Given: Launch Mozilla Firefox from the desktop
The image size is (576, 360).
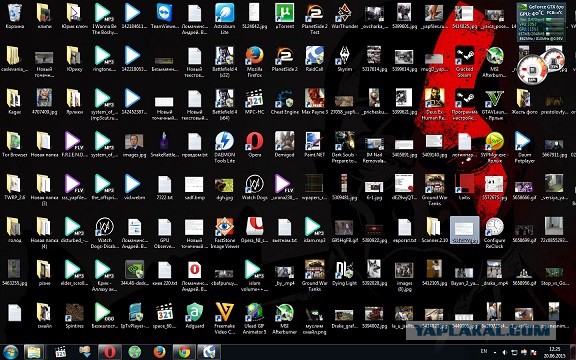Looking at the screenshot, I should [254, 61].
